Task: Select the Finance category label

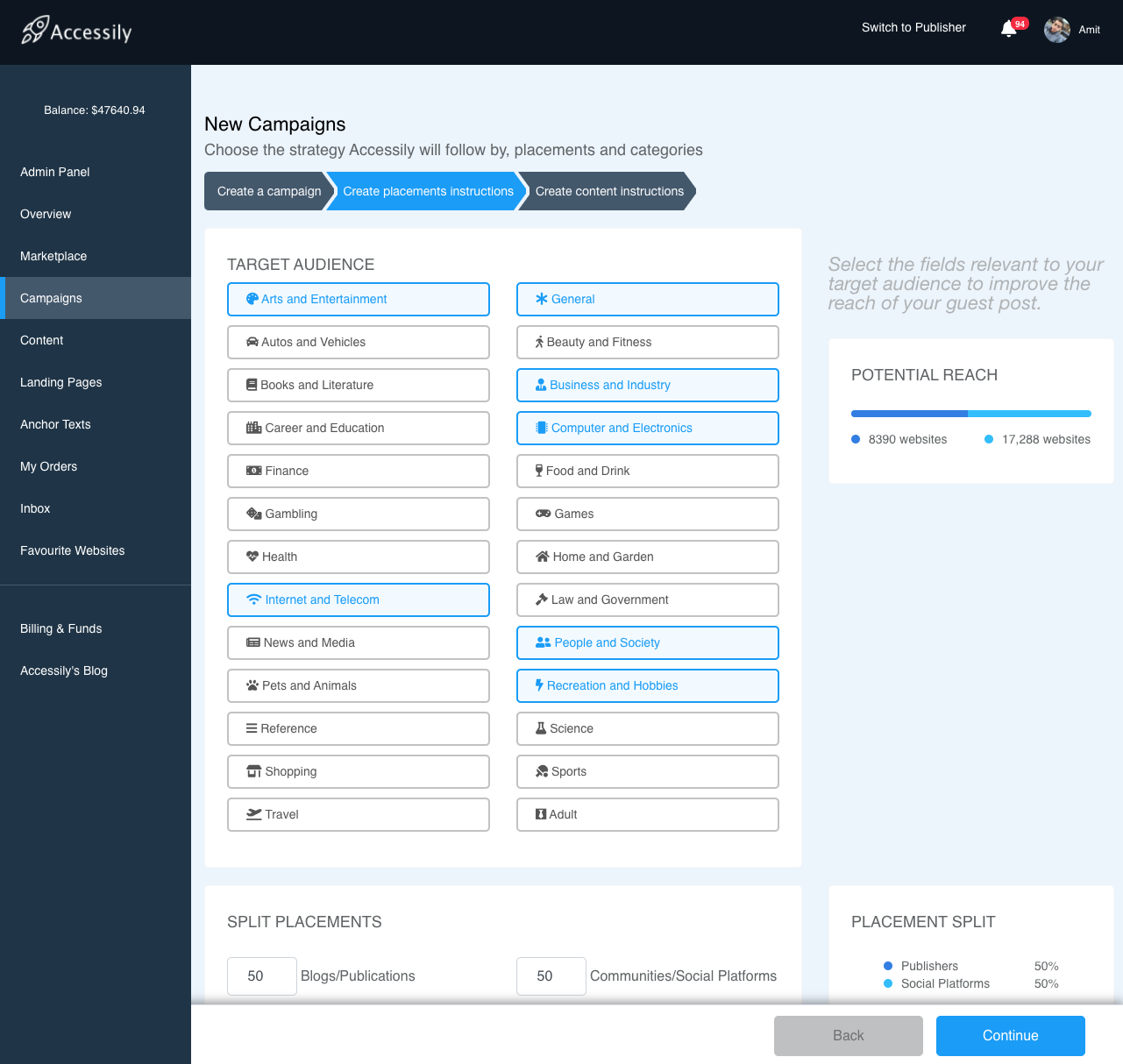Action: (x=288, y=471)
